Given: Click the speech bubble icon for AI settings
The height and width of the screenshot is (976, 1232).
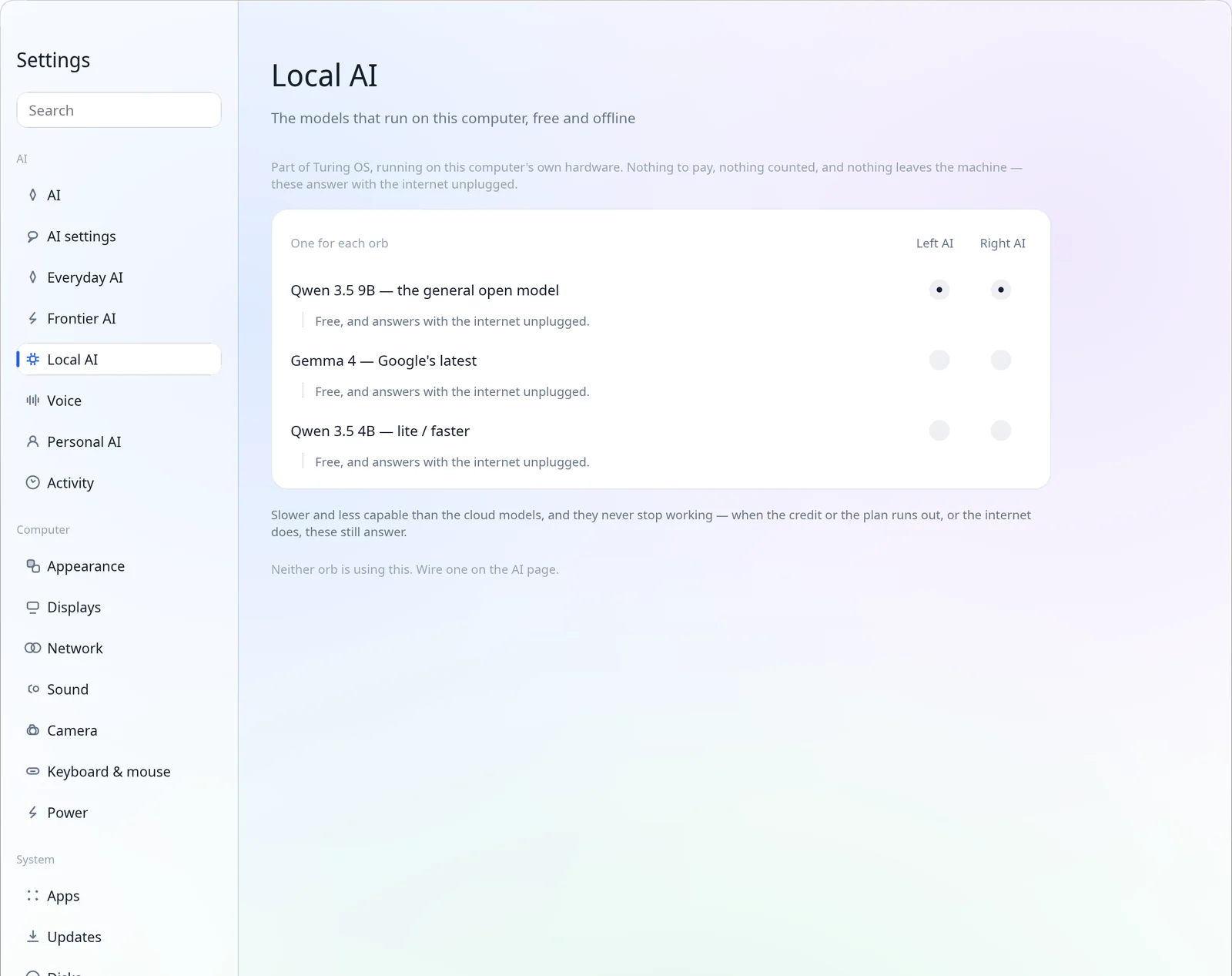Looking at the screenshot, I should pyautogui.click(x=32, y=236).
